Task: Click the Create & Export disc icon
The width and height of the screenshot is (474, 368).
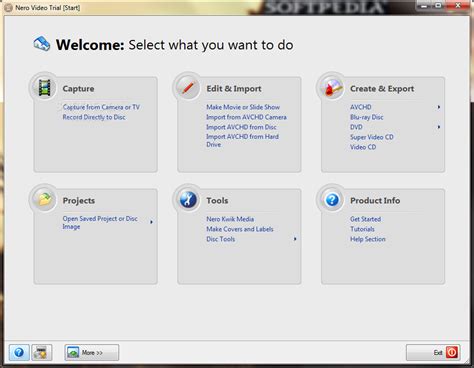Action: pos(332,88)
